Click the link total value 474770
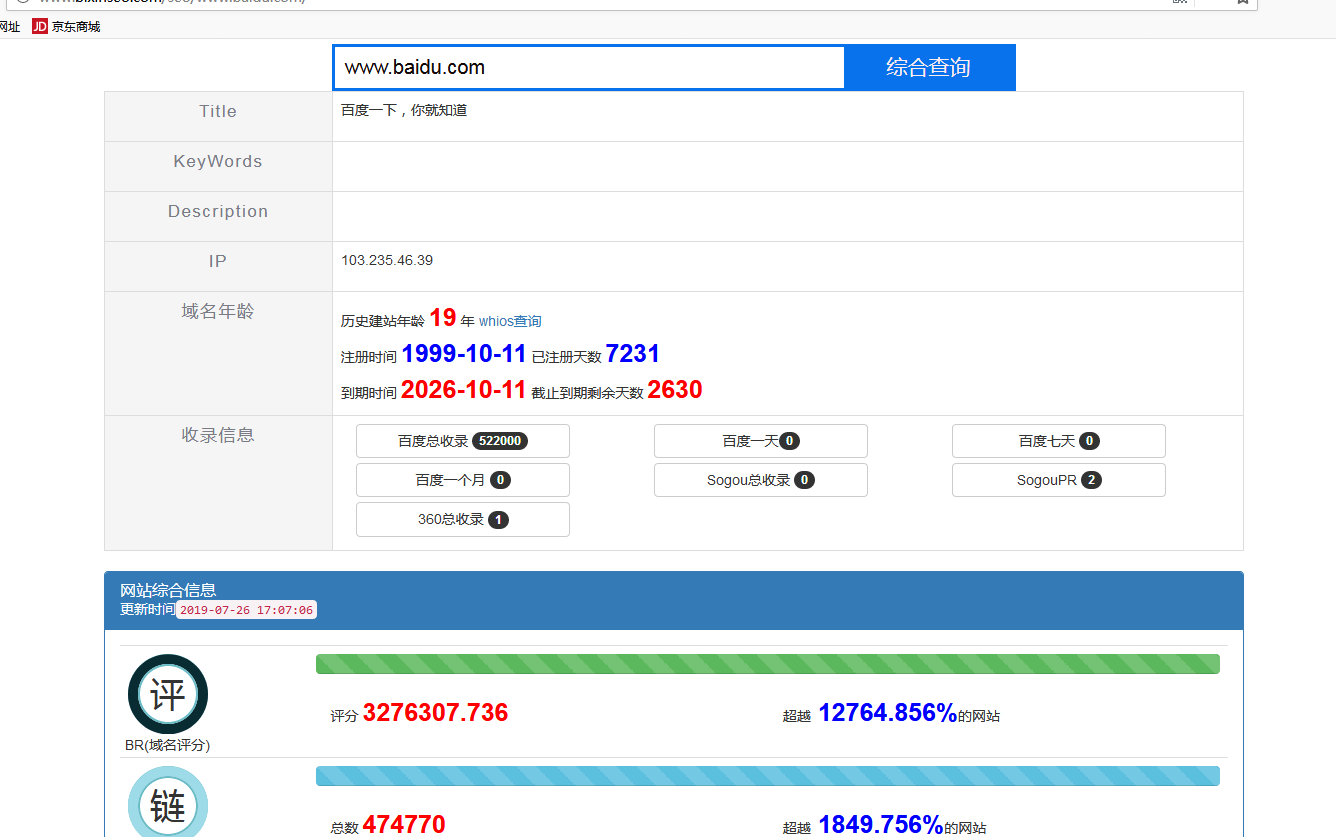 coord(404,825)
